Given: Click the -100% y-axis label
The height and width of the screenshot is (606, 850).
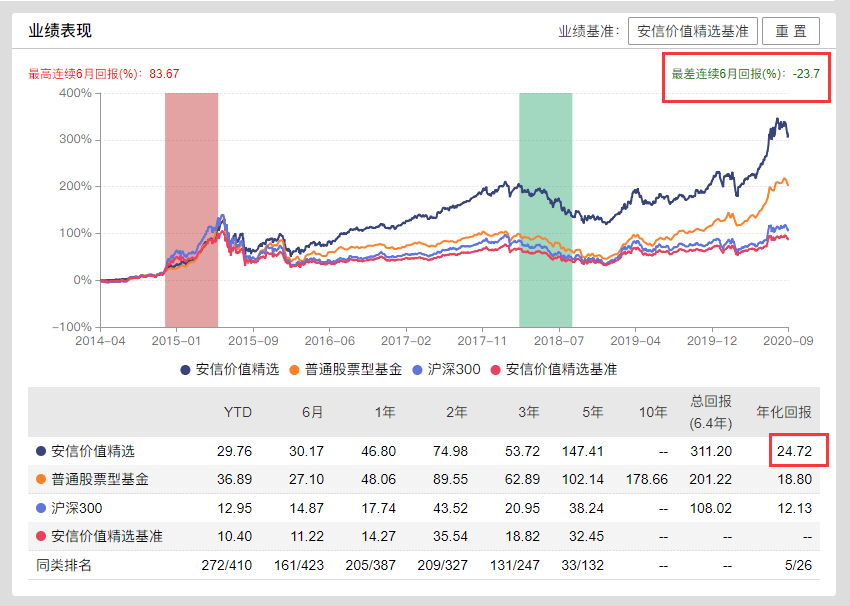Looking at the screenshot, I should pyautogui.click(x=72, y=327).
